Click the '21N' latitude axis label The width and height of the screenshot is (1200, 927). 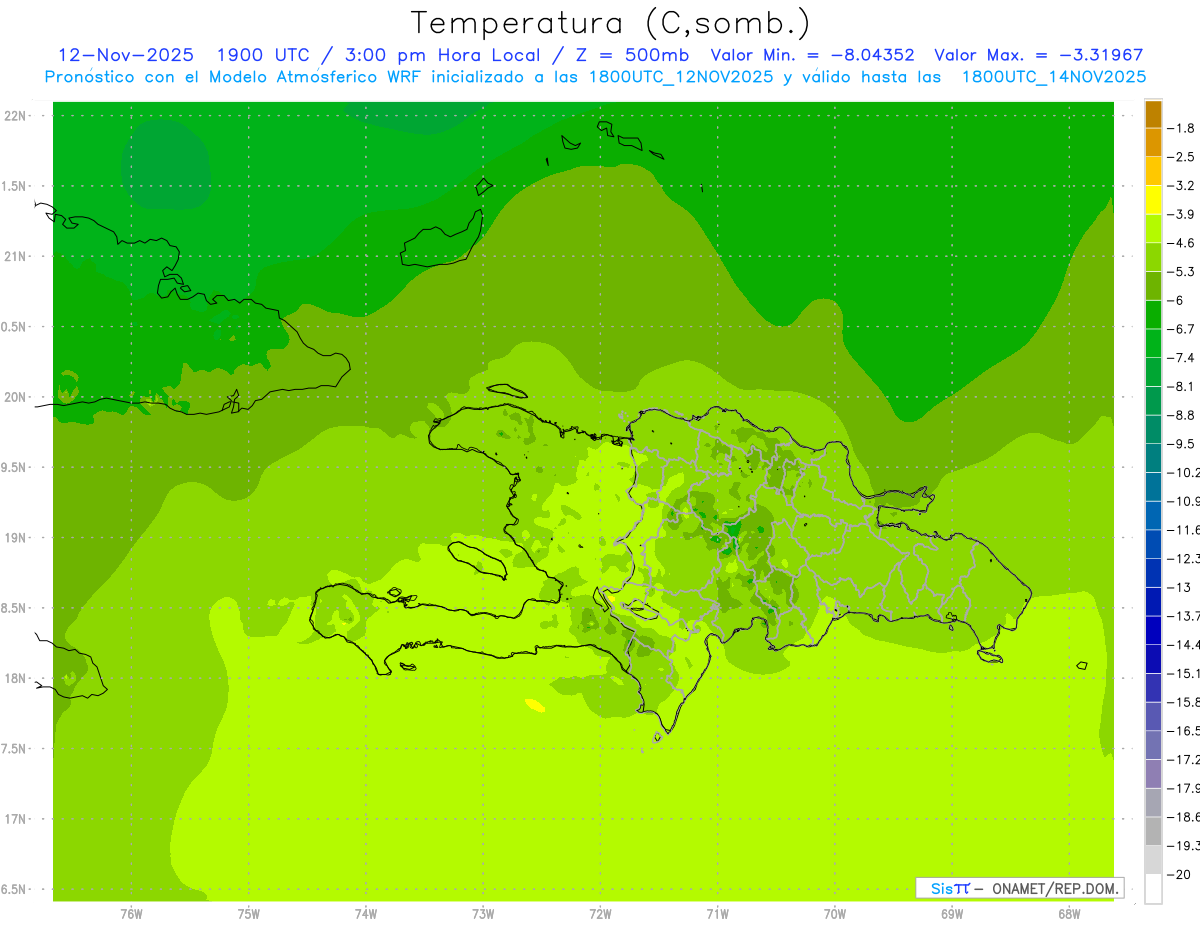click(17, 256)
